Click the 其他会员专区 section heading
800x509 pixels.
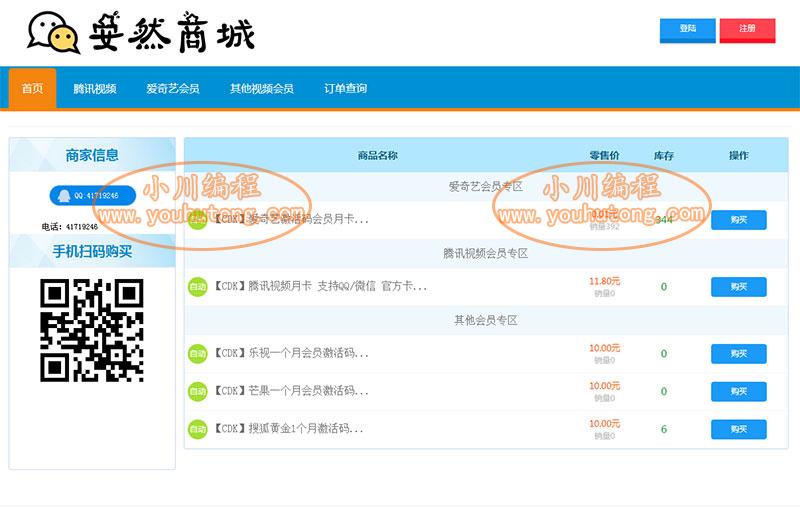pos(486,320)
